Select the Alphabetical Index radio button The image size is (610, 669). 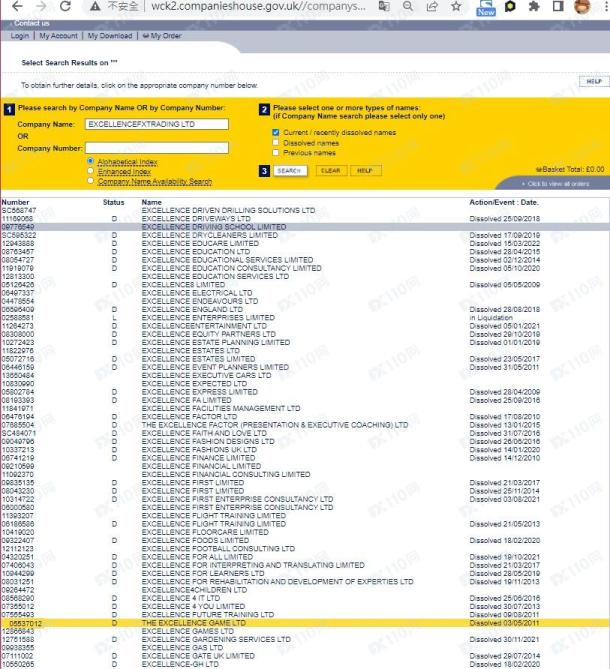(90, 161)
